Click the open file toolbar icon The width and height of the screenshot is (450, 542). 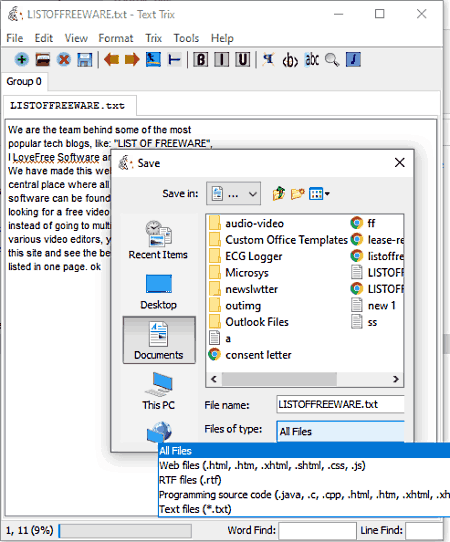pos(43,60)
